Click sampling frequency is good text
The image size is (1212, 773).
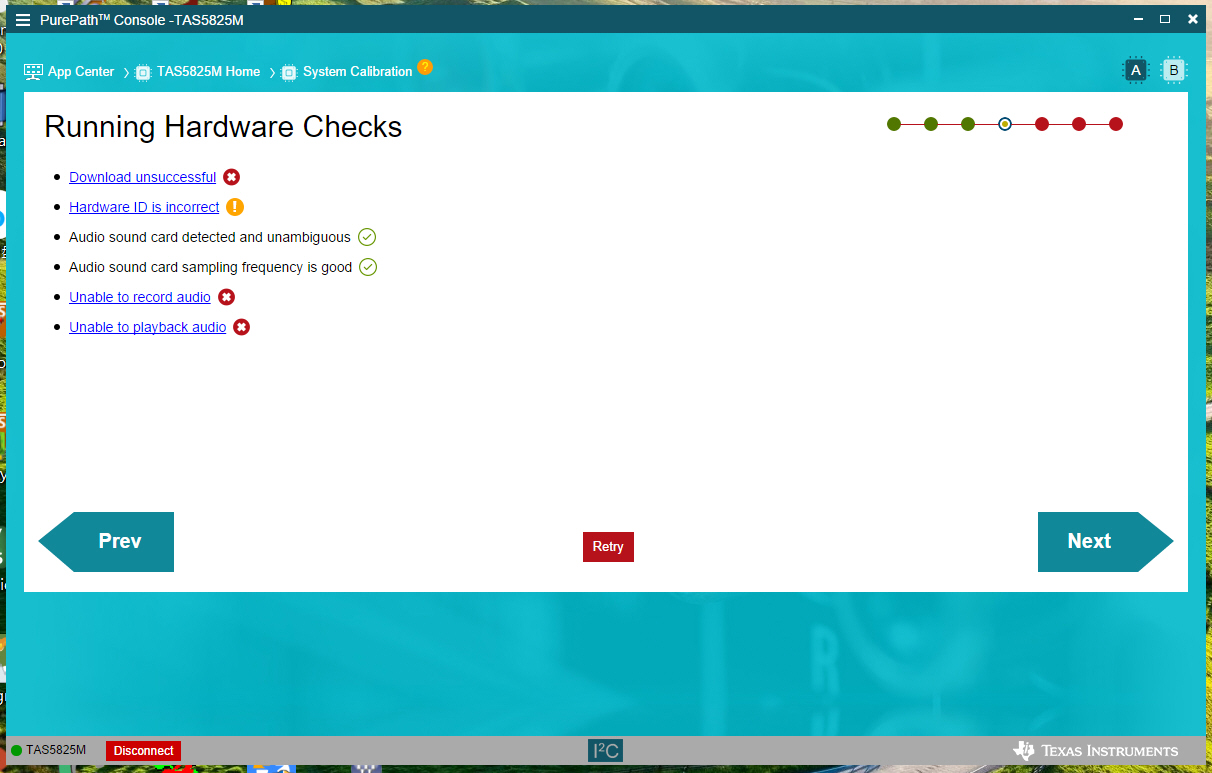click(x=211, y=267)
